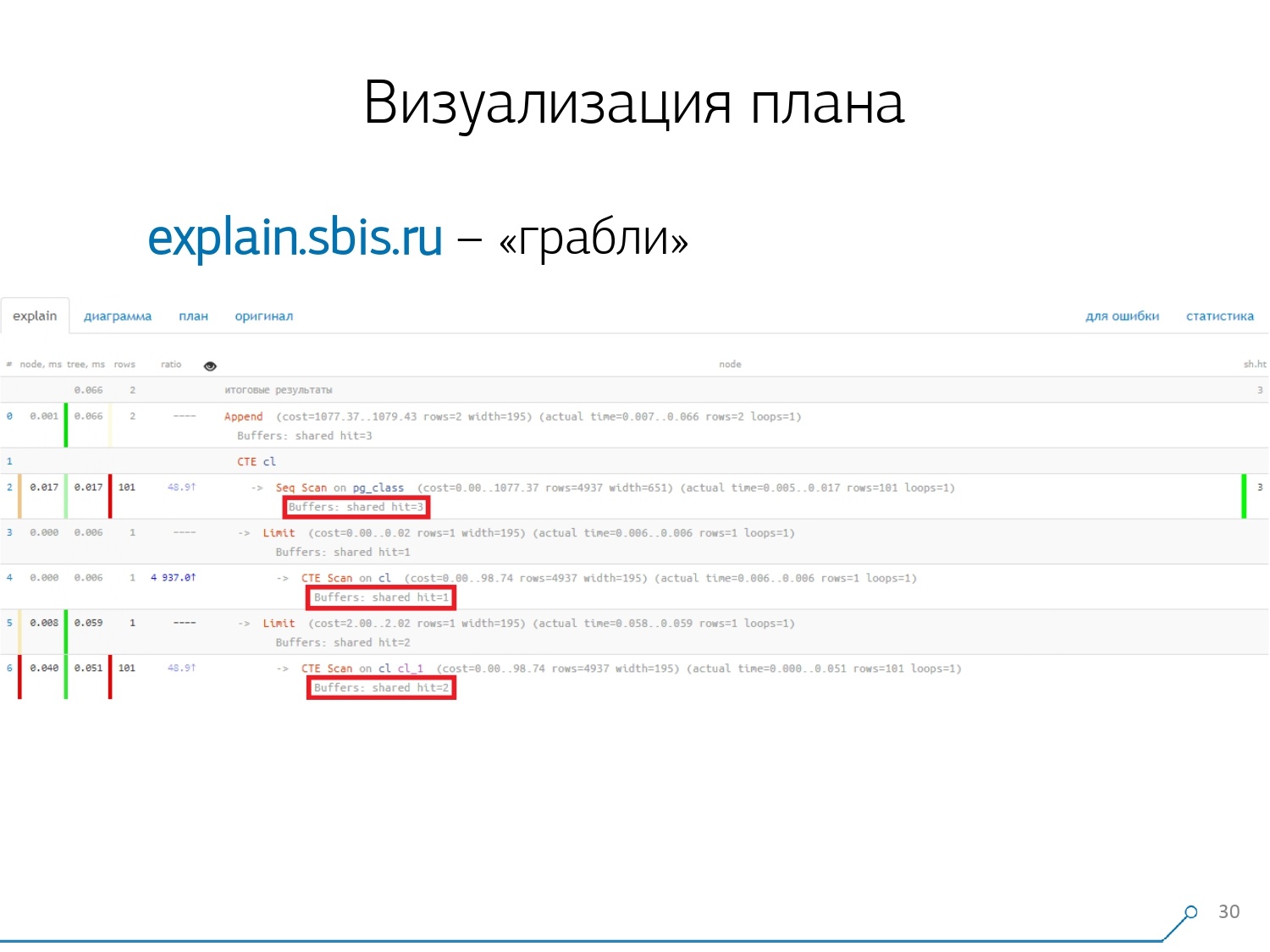Click the cl_1 alias in row 6
Viewport: 1270px width, 952px height.
pos(411,669)
